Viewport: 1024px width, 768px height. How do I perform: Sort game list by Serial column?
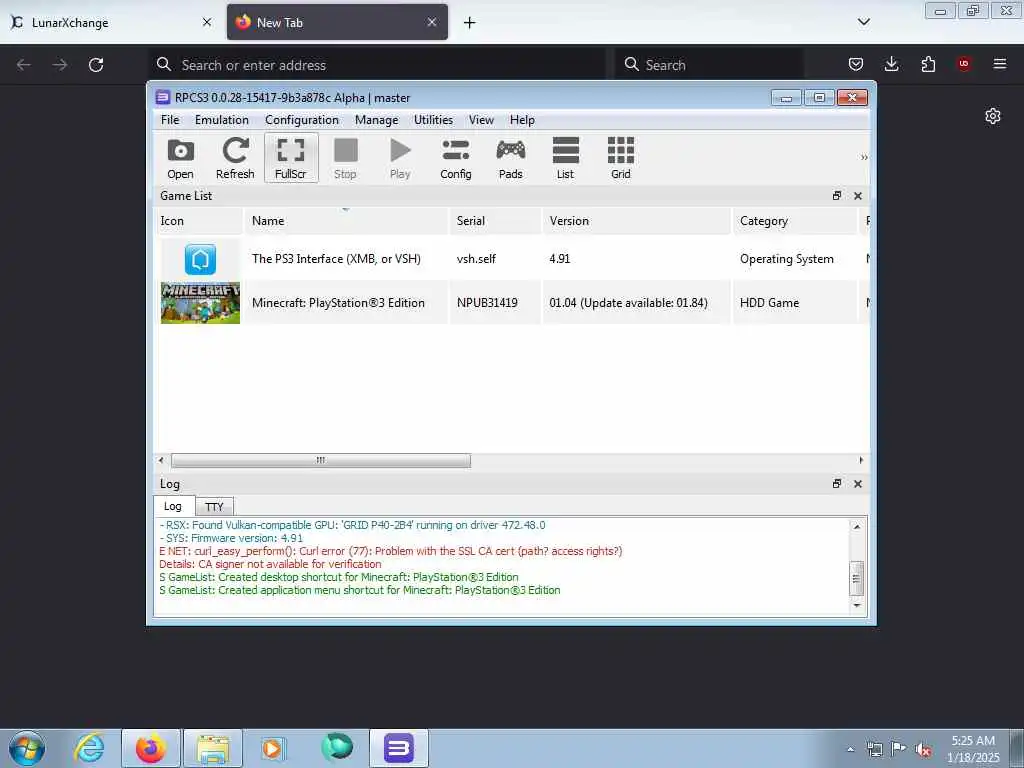(x=495, y=221)
